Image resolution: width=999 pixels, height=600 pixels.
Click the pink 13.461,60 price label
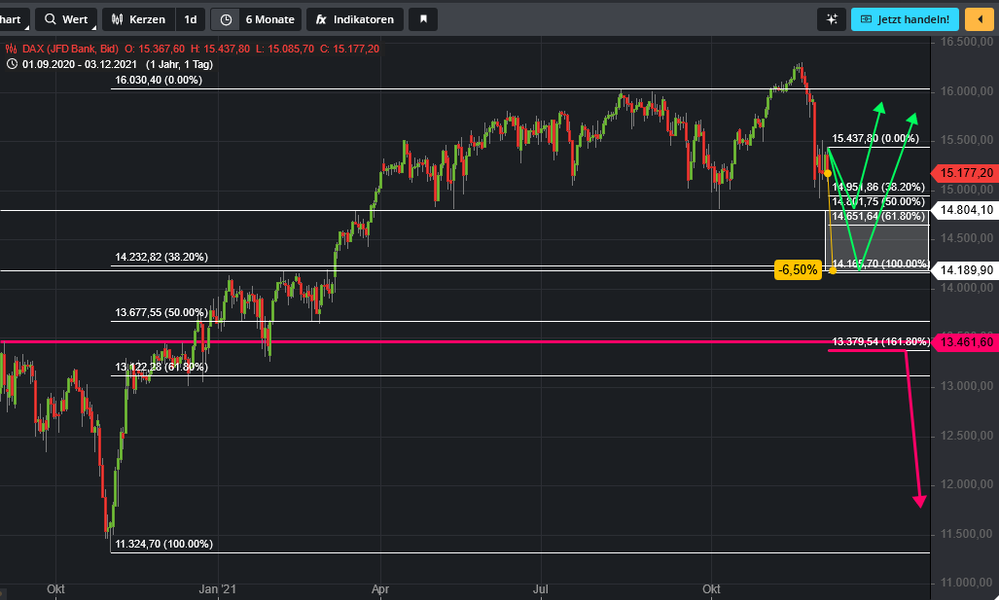point(966,343)
